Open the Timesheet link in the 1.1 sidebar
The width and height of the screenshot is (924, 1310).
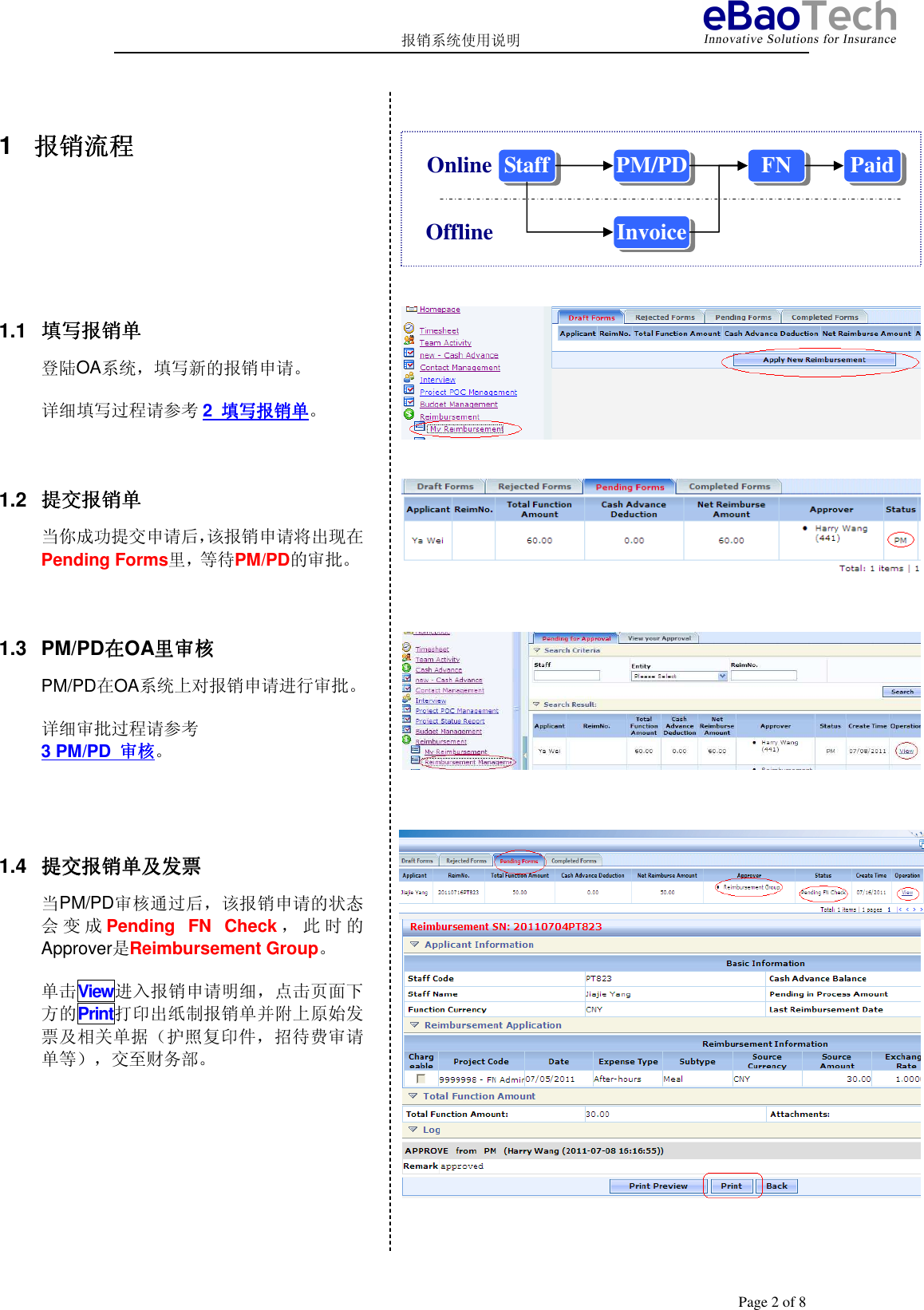(x=439, y=331)
